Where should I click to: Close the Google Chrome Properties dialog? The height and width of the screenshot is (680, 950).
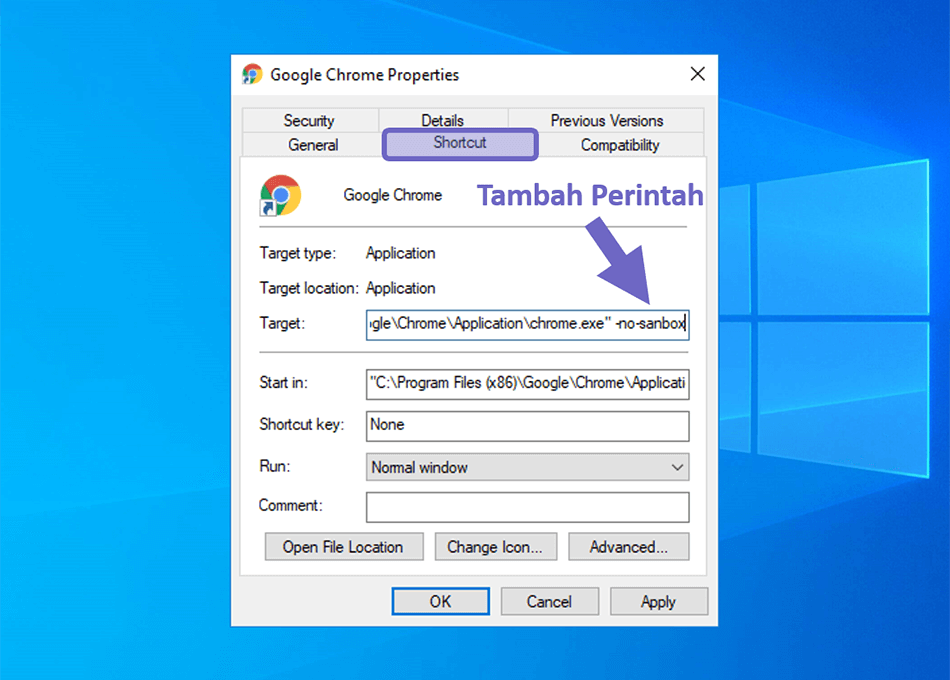click(697, 74)
